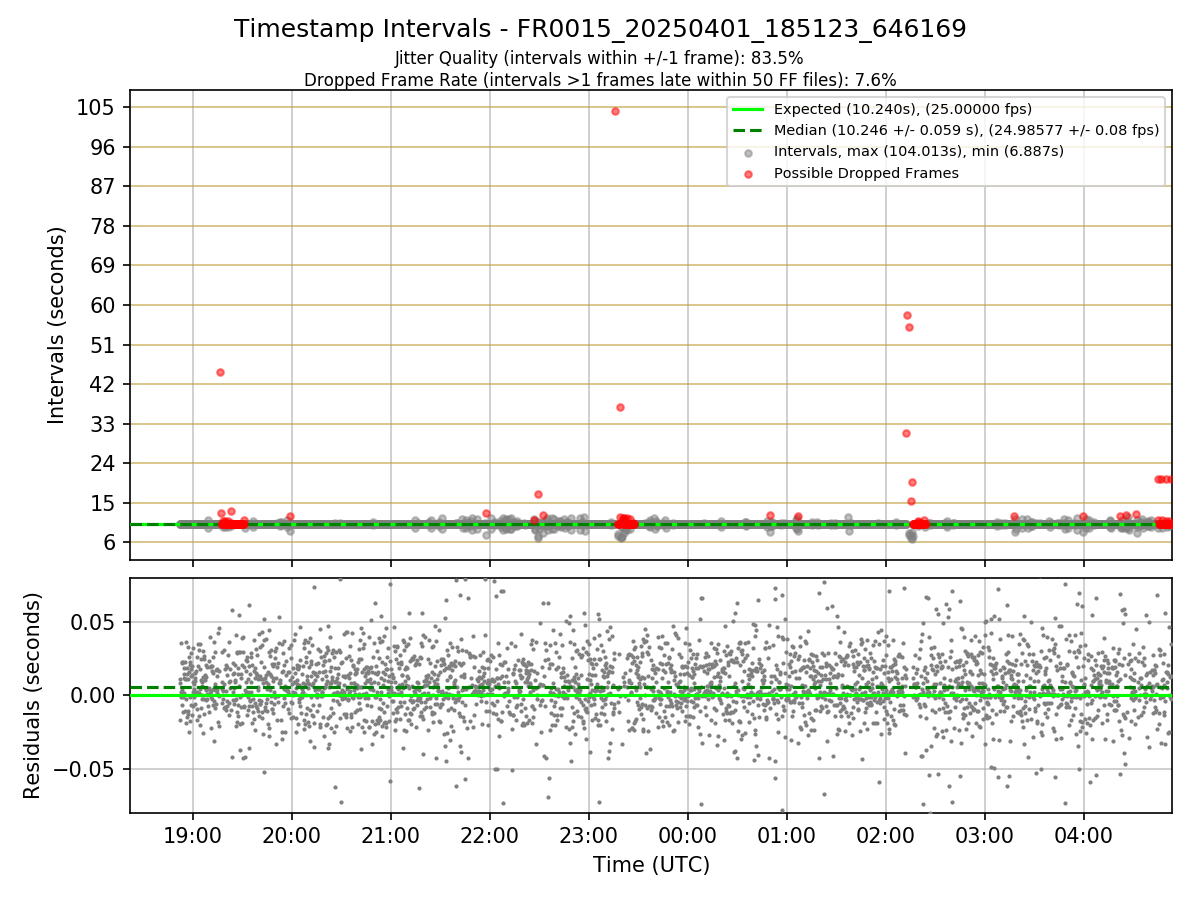Click the '42' y-axis tick label
The height and width of the screenshot is (900, 1200).
click(x=102, y=384)
